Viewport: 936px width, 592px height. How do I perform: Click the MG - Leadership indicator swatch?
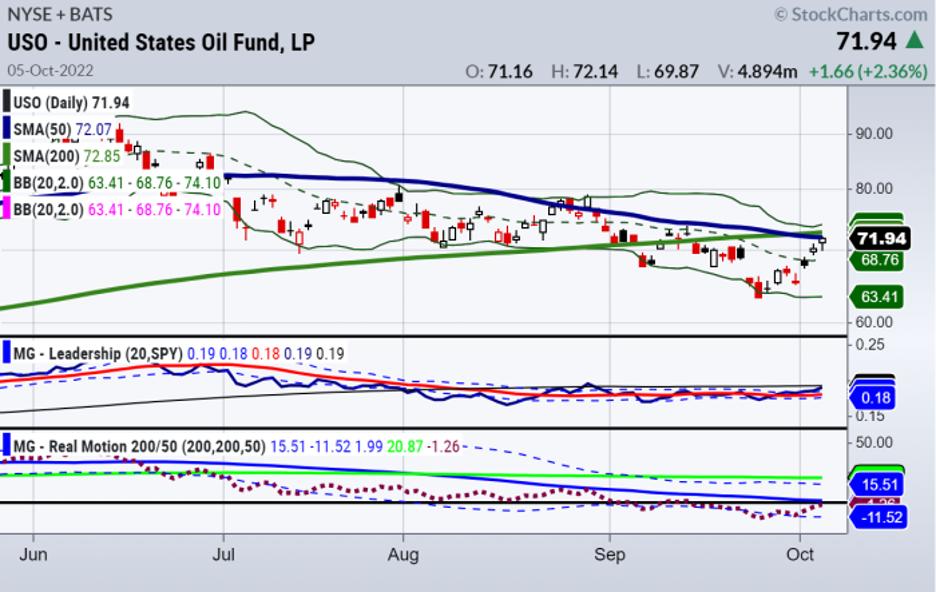(x=5, y=353)
